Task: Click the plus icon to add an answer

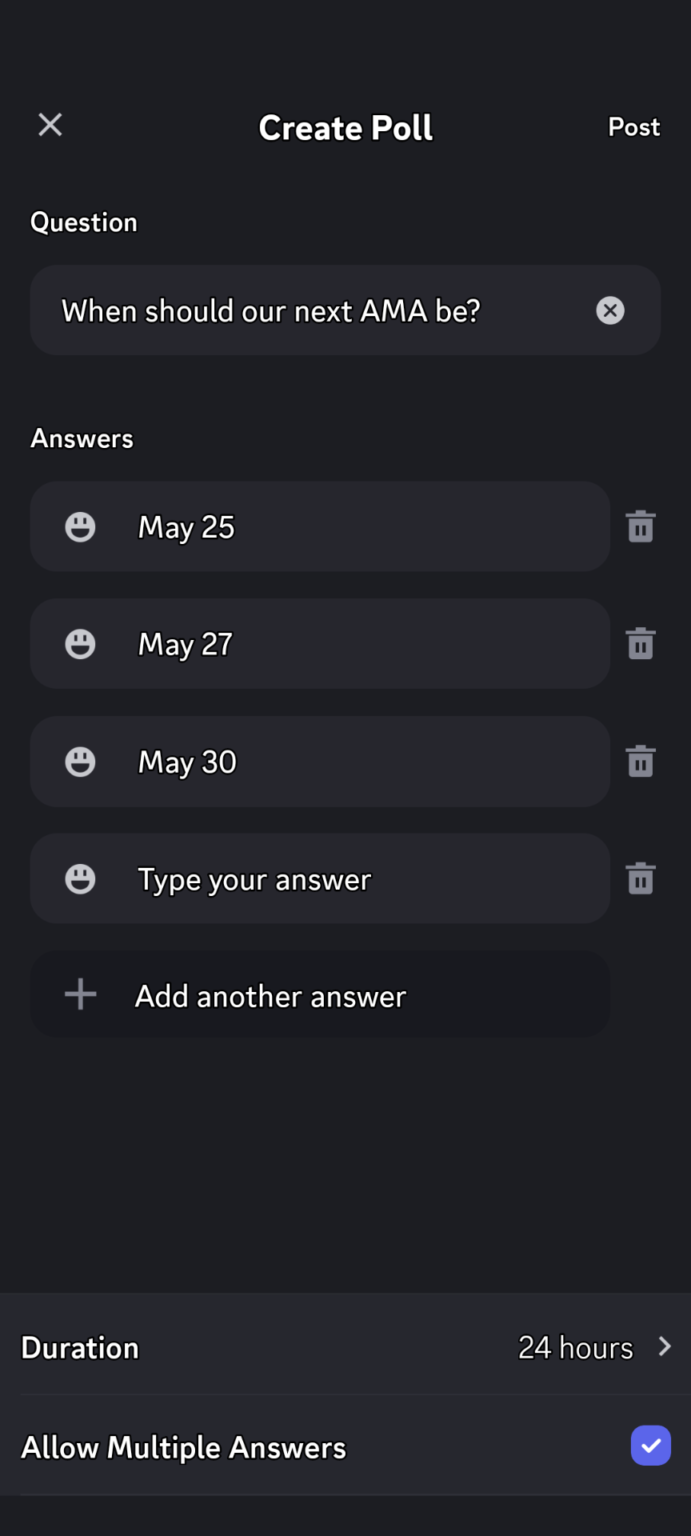Action: [x=80, y=994]
